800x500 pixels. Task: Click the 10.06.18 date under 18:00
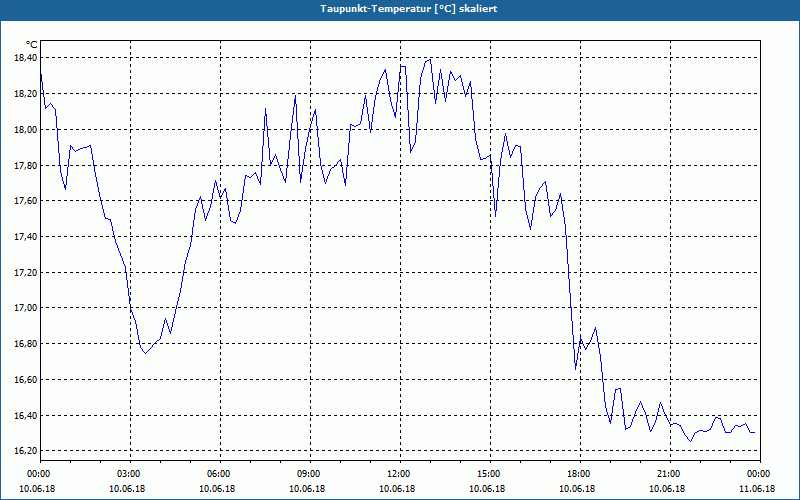[x=577, y=488]
